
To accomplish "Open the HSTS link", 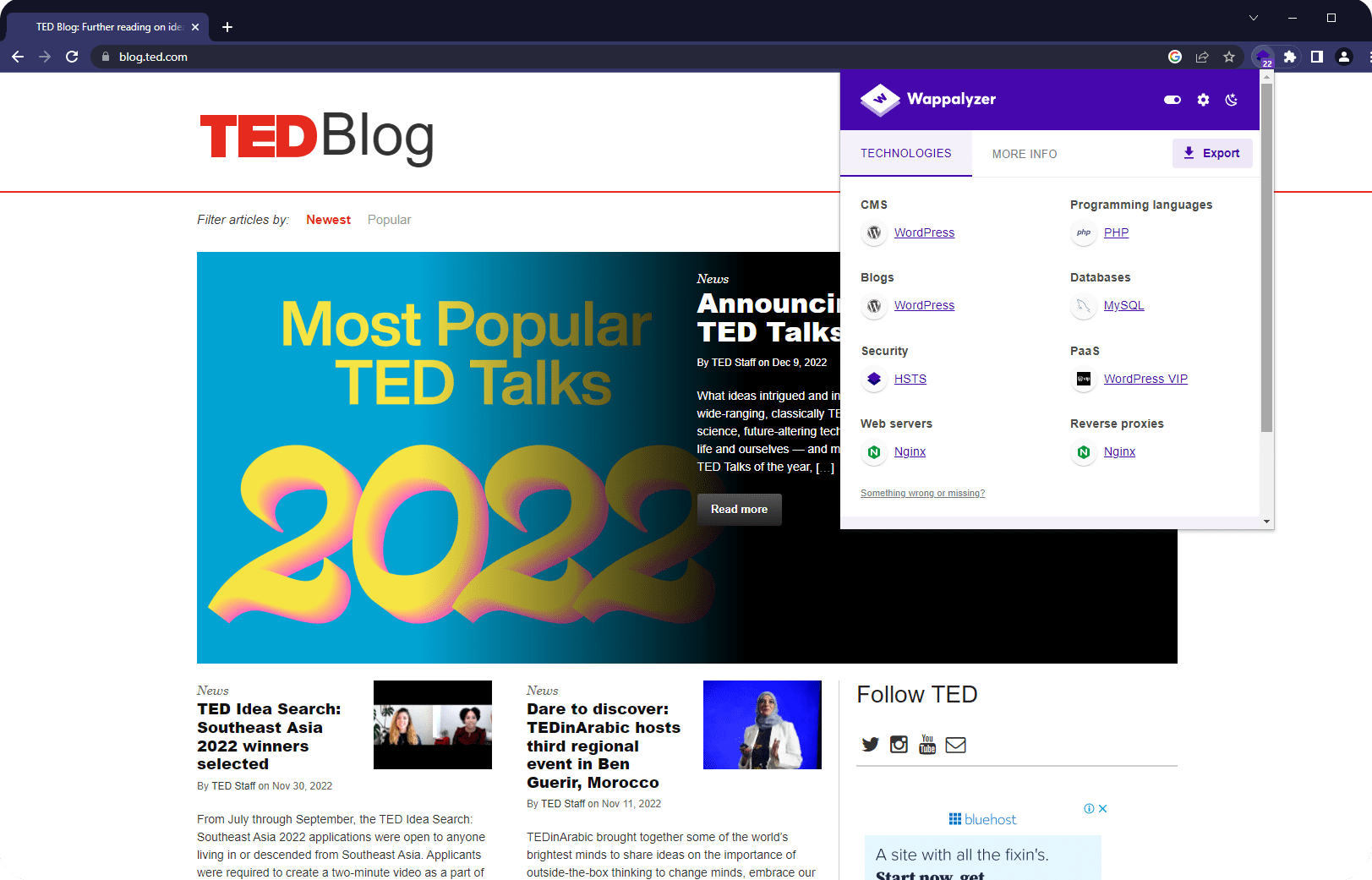I will click(910, 379).
